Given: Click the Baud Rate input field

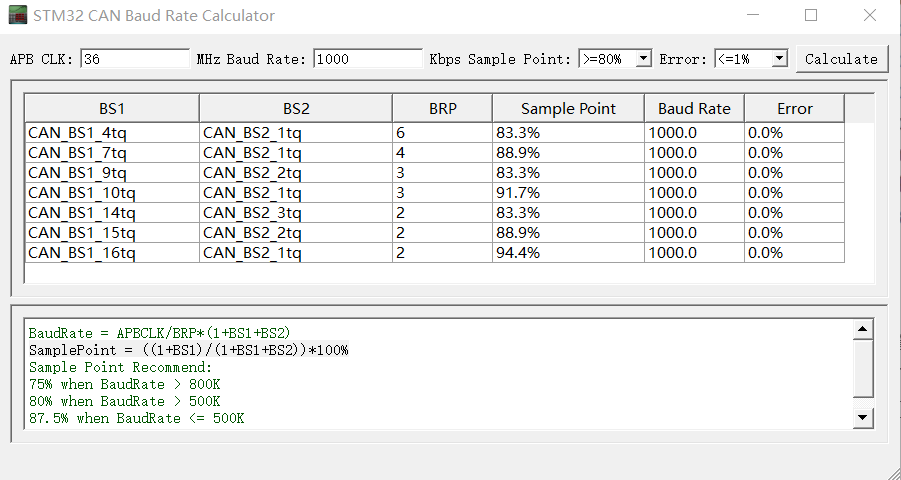Looking at the screenshot, I should pos(368,59).
